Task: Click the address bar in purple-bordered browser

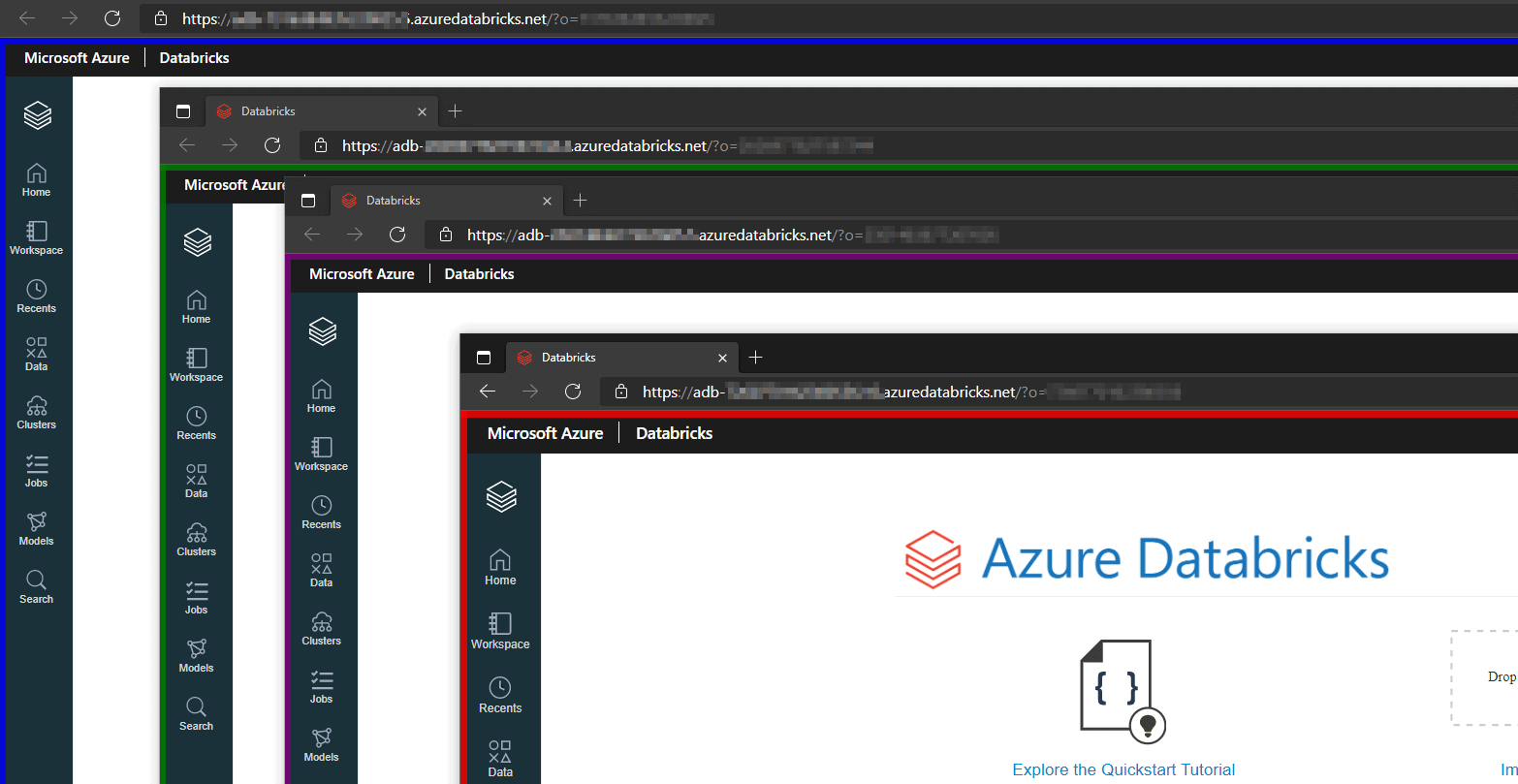Action: click(971, 235)
